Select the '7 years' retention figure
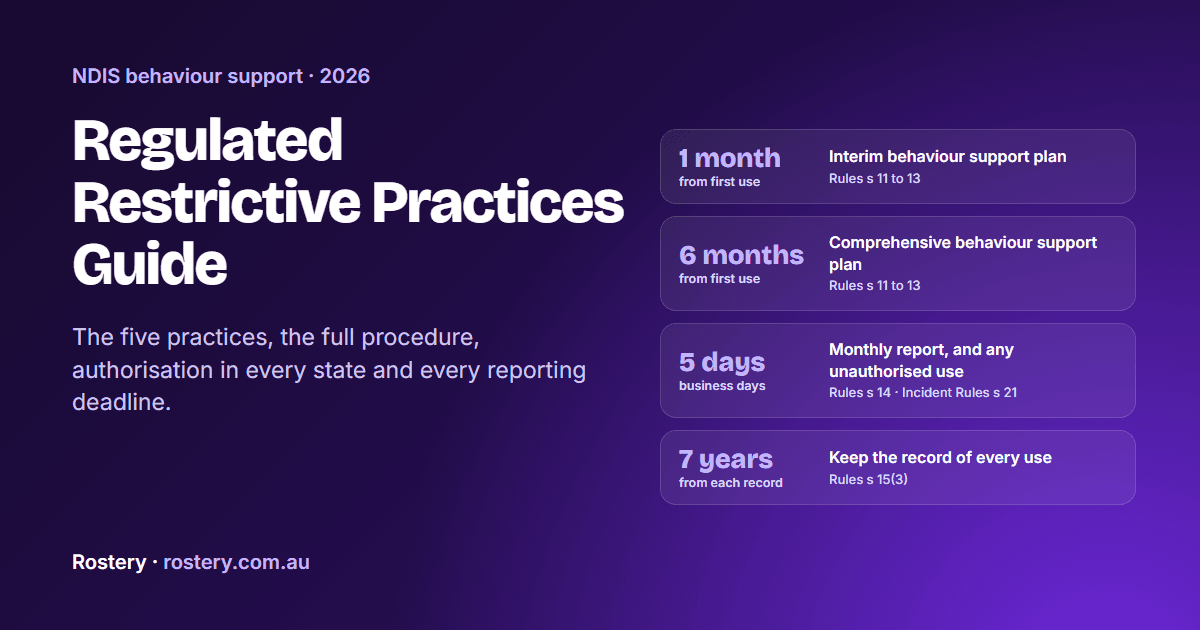1200x630 pixels. pyautogui.click(x=726, y=459)
